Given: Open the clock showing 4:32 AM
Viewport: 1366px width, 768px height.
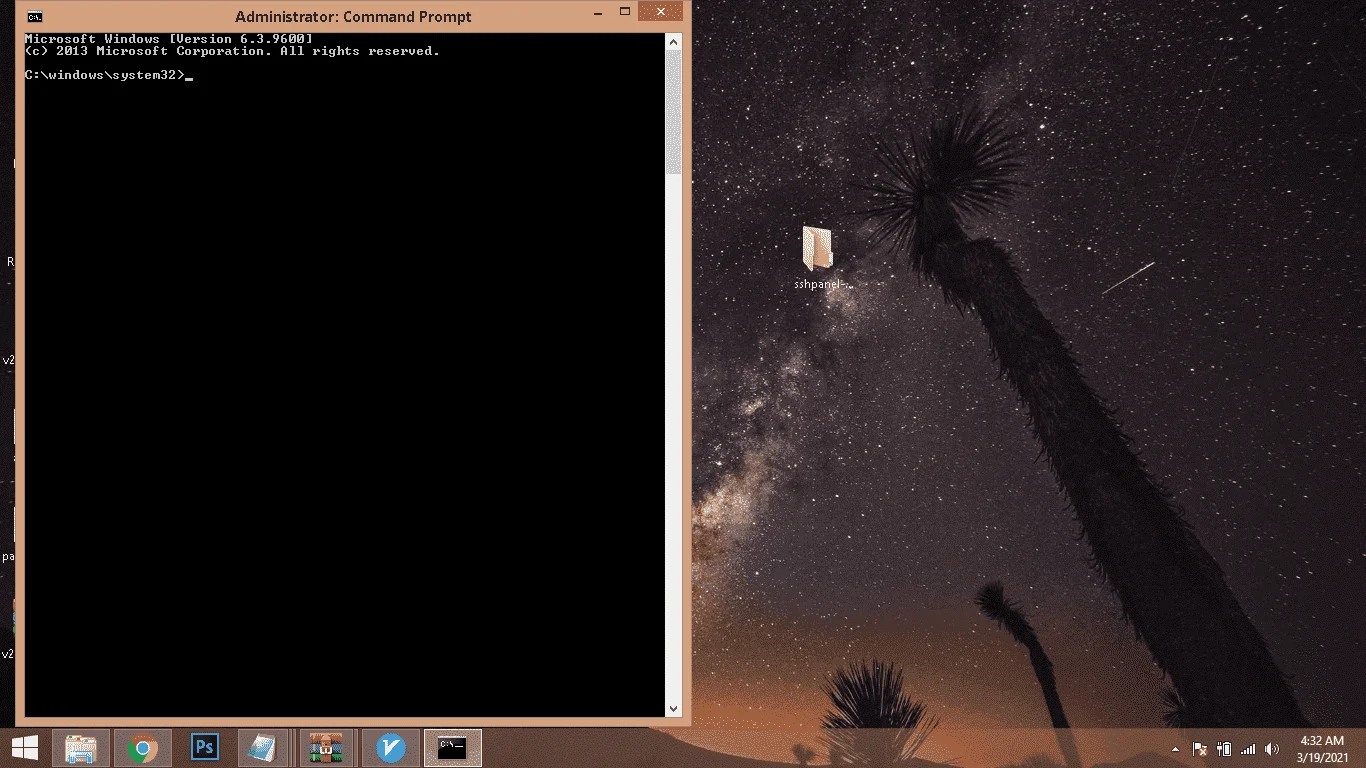Looking at the screenshot, I should [1322, 748].
